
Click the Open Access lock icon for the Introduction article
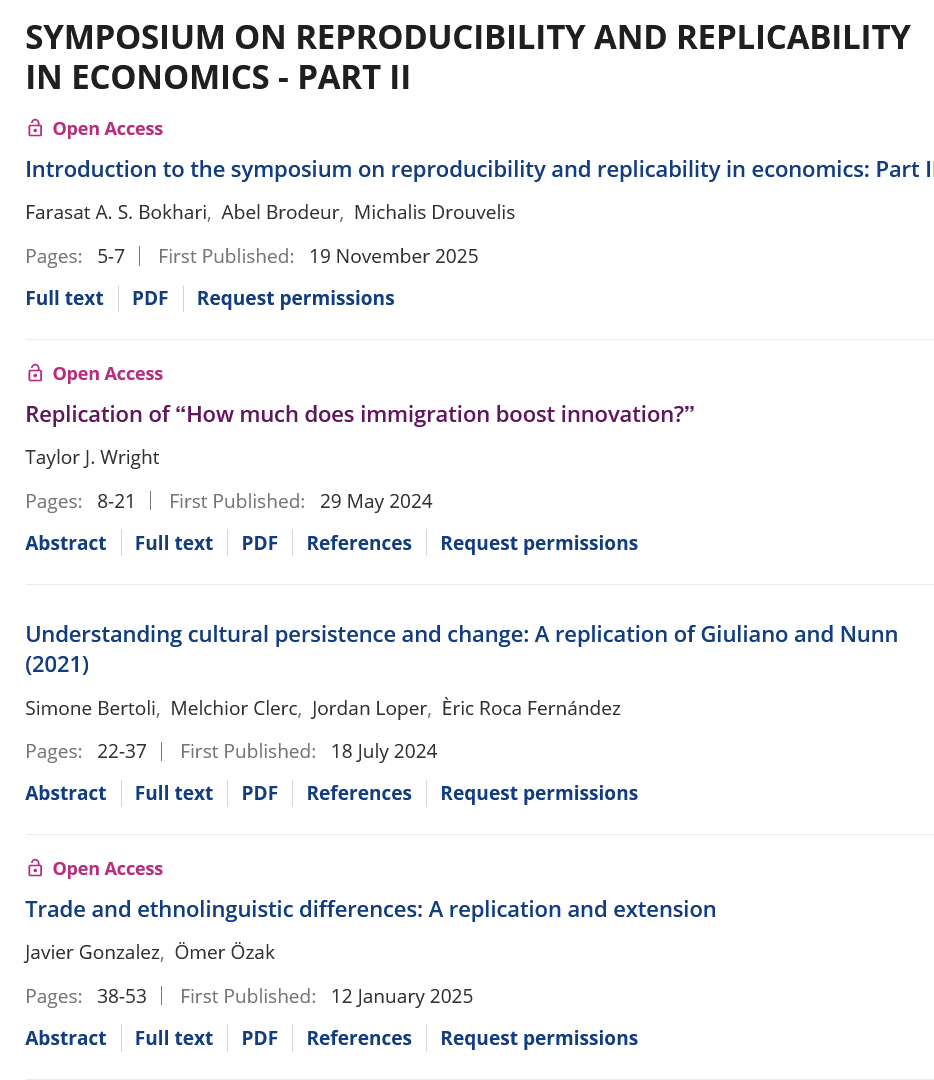(35, 128)
